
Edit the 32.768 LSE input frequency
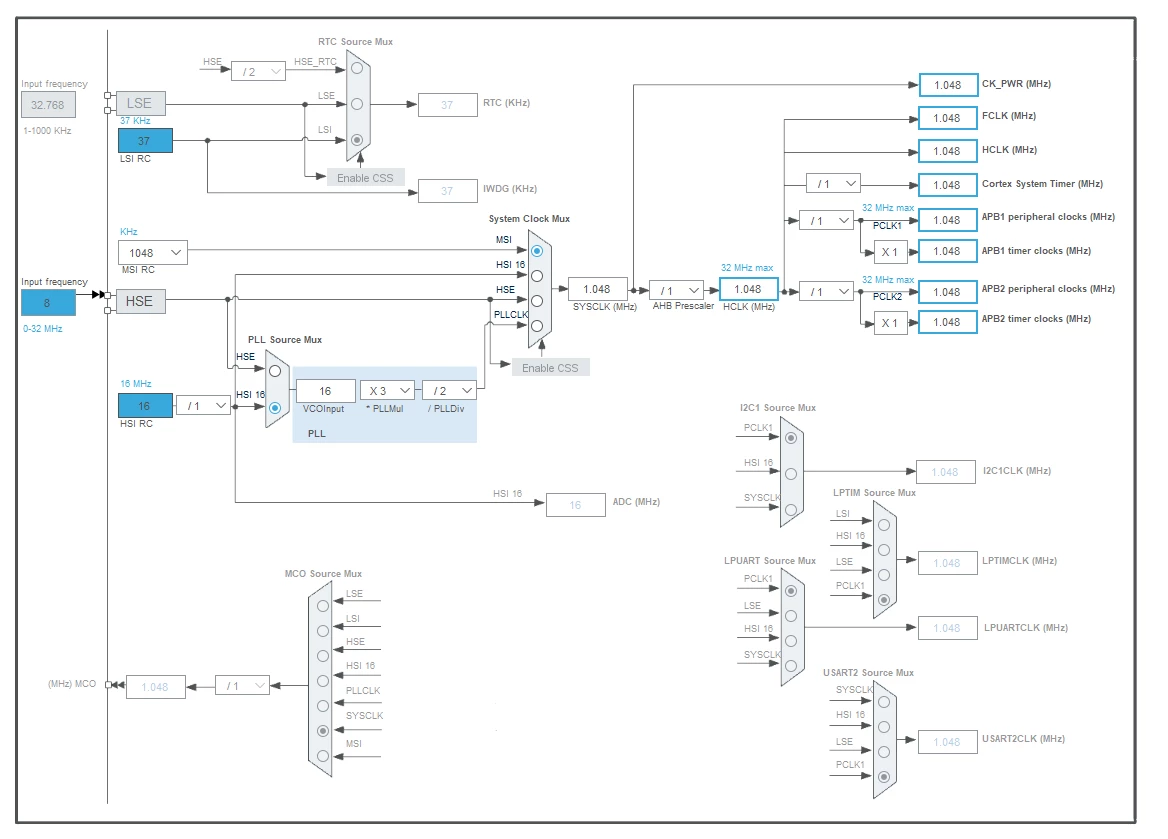coord(48,105)
